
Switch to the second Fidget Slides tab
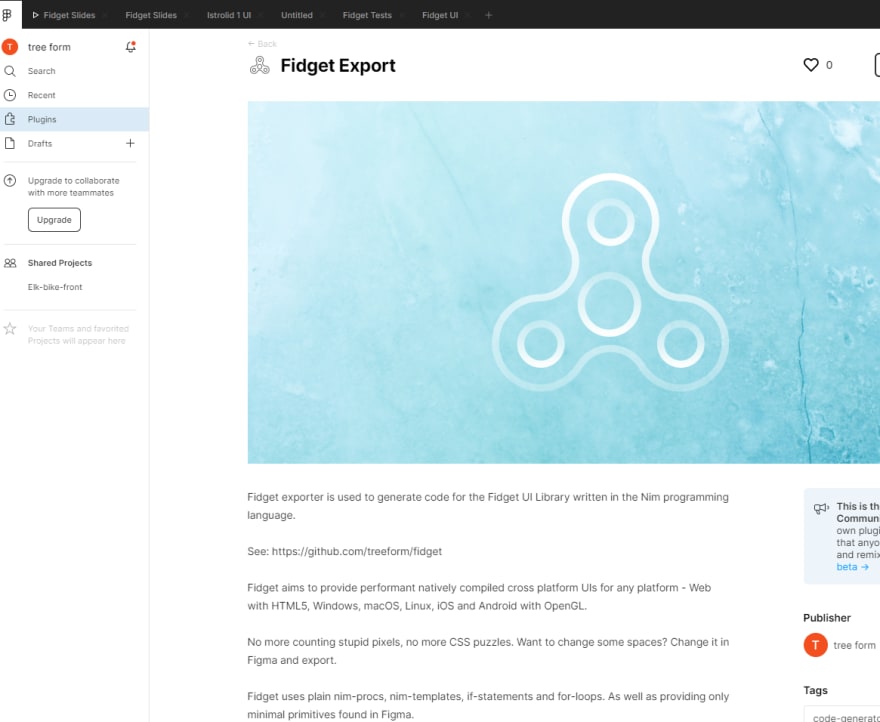(x=151, y=15)
